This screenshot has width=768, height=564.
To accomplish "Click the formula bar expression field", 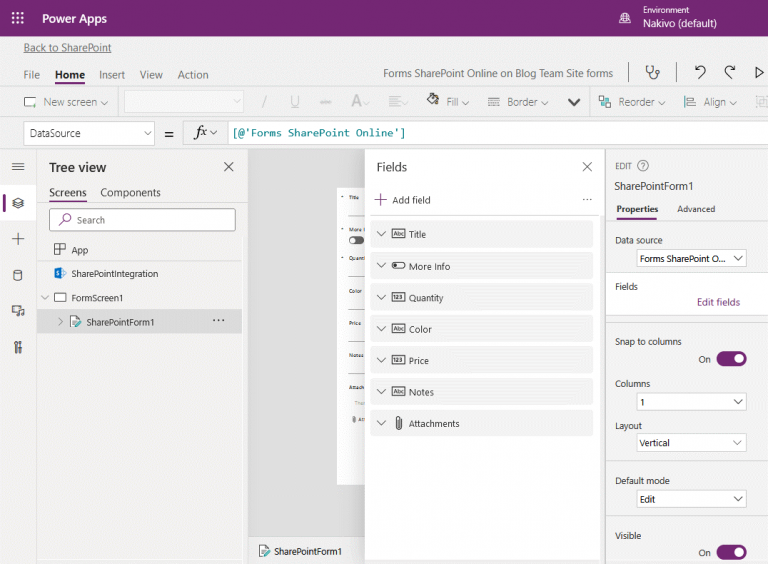I will click(x=498, y=133).
